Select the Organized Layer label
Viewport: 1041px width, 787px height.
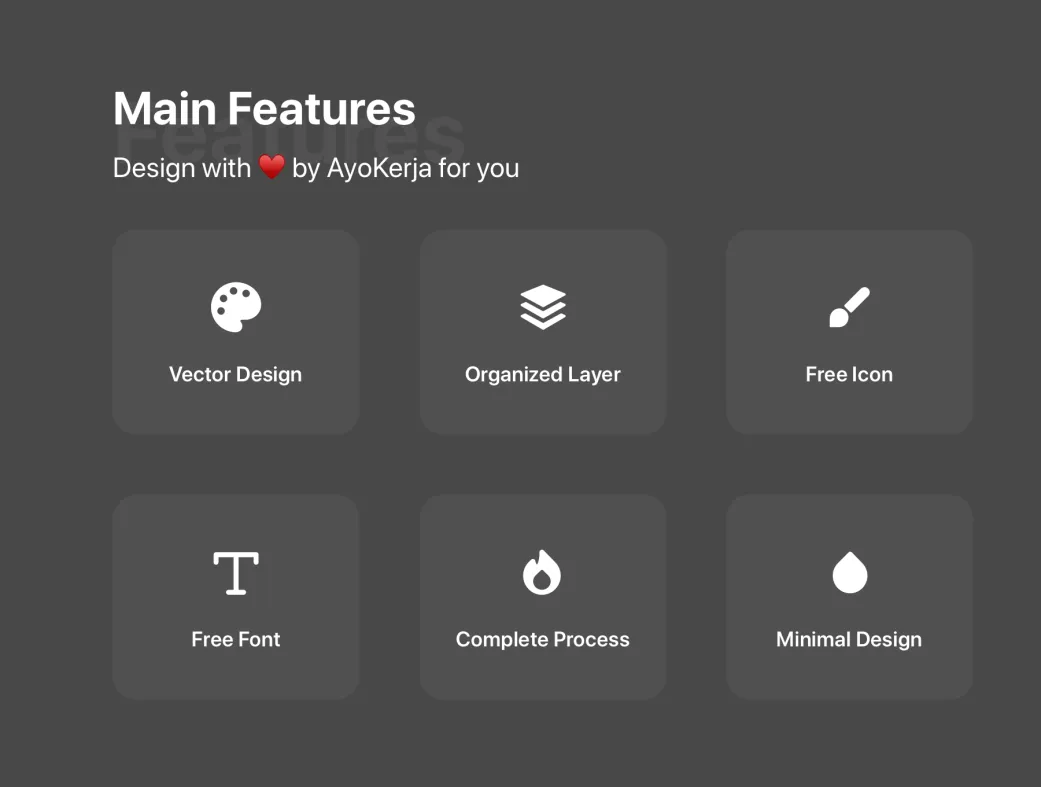543,375
